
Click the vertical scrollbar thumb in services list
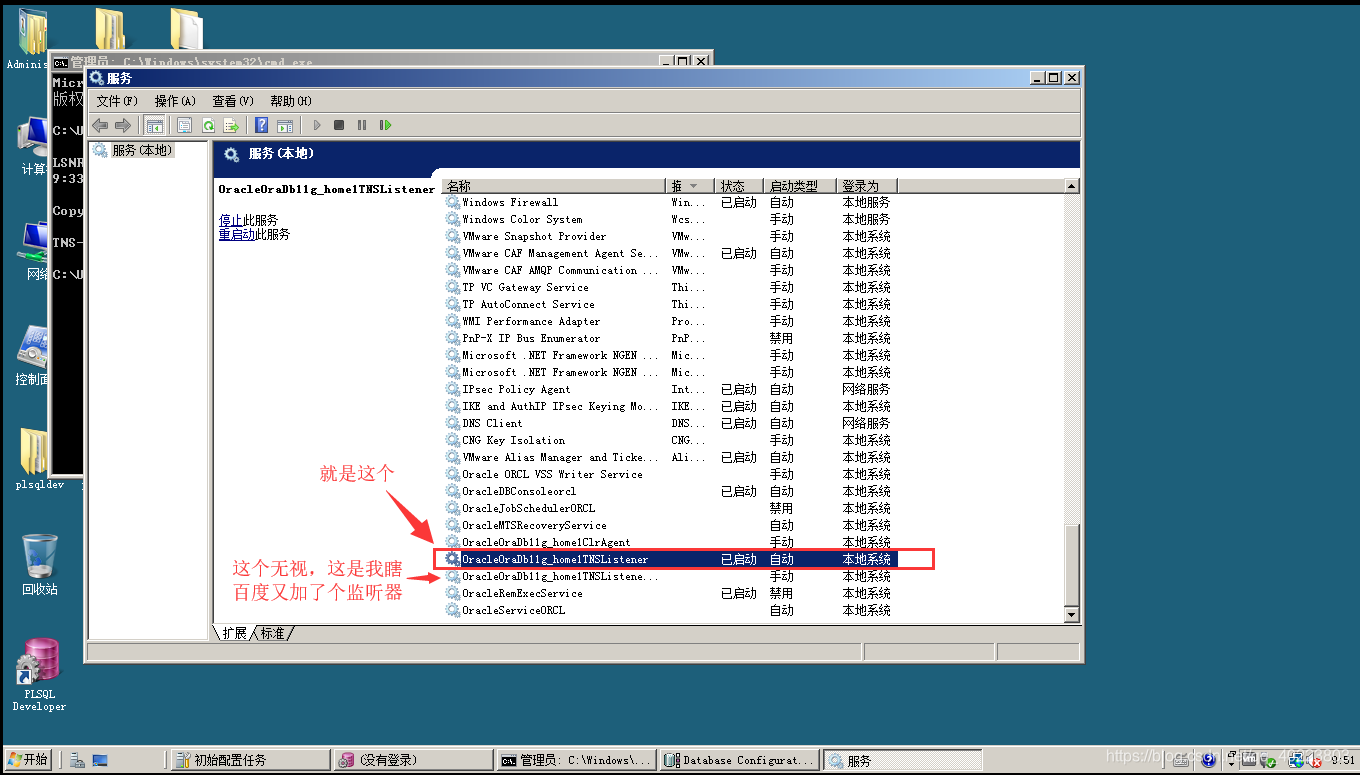click(x=1072, y=565)
